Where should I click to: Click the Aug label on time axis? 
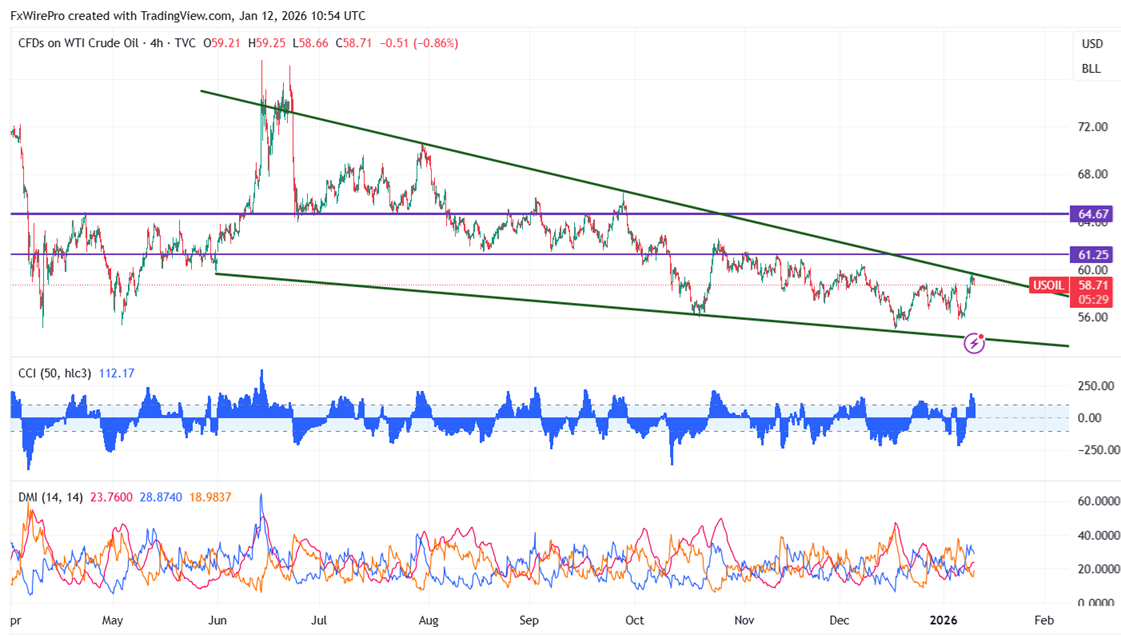pos(428,621)
